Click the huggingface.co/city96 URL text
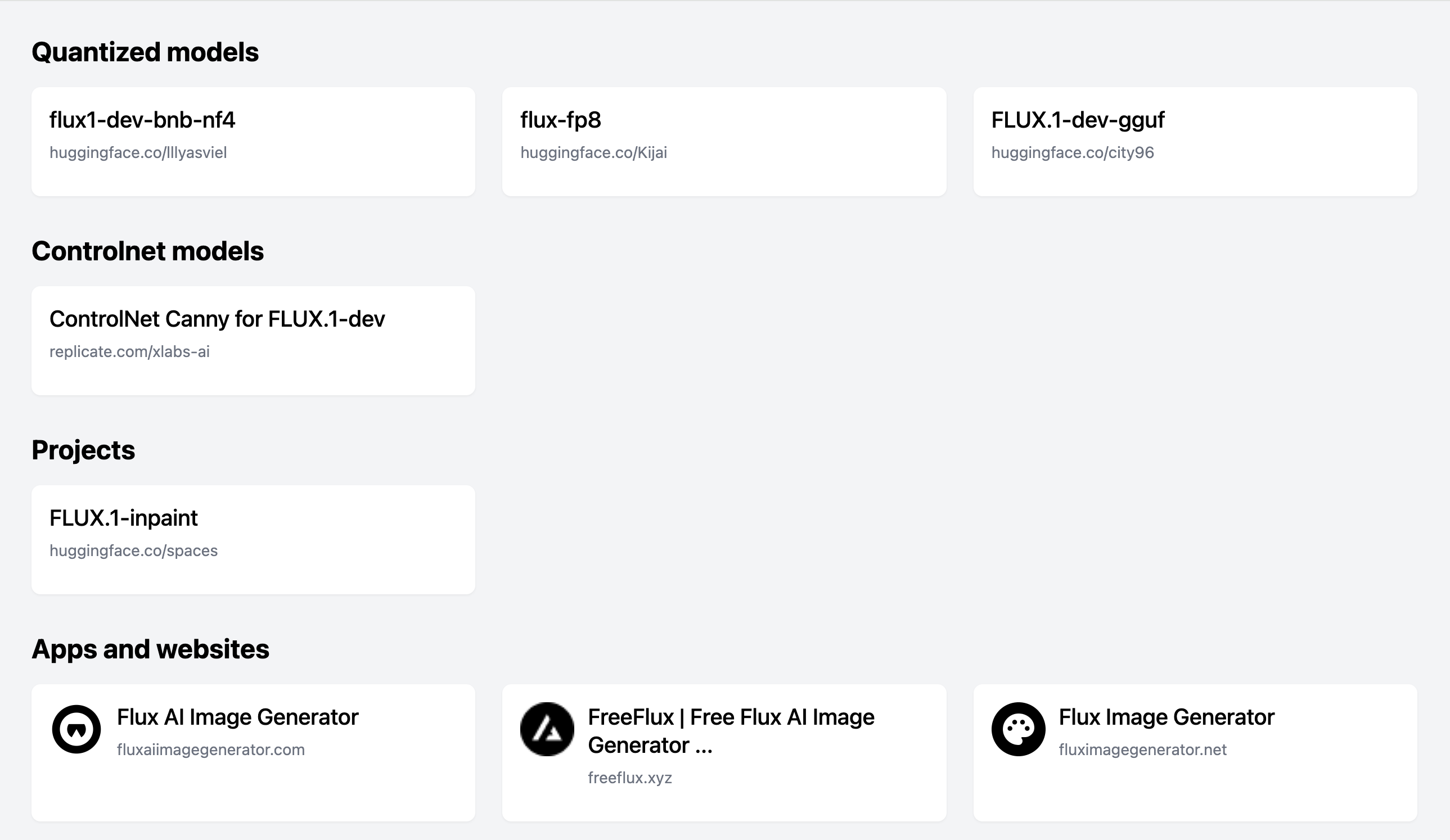This screenshot has height=840, width=1450. (1072, 152)
